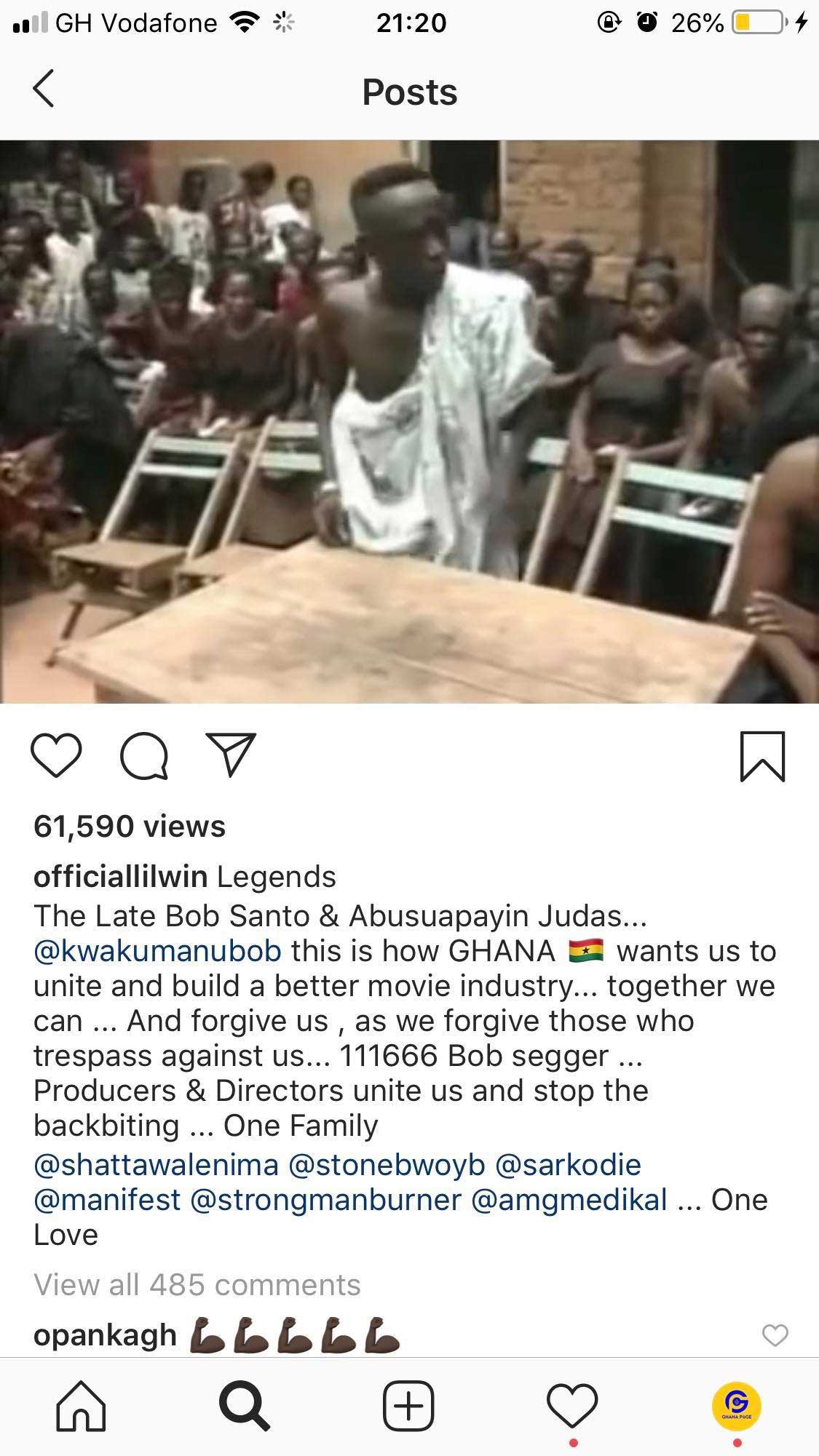The height and width of the screenshot is (1456, 819).
Task: Tap the battery indicator in the status bar
Action: pos(759,23)
